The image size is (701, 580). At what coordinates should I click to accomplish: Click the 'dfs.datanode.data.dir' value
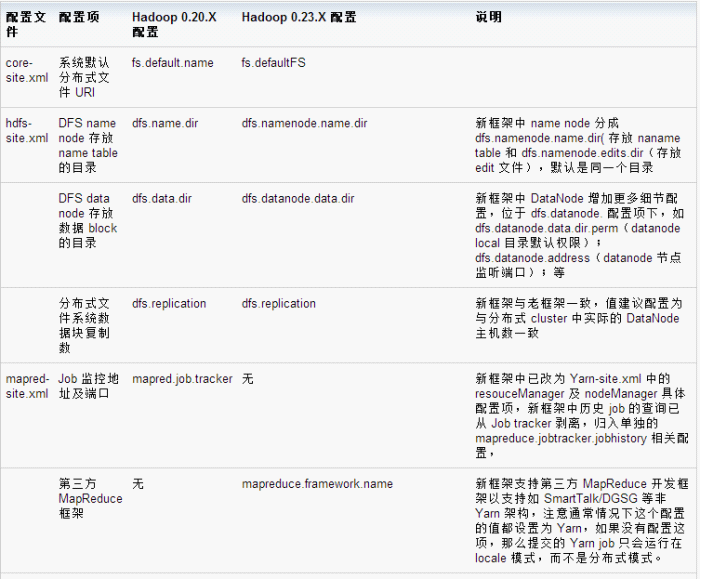click(x=298, y=198)
